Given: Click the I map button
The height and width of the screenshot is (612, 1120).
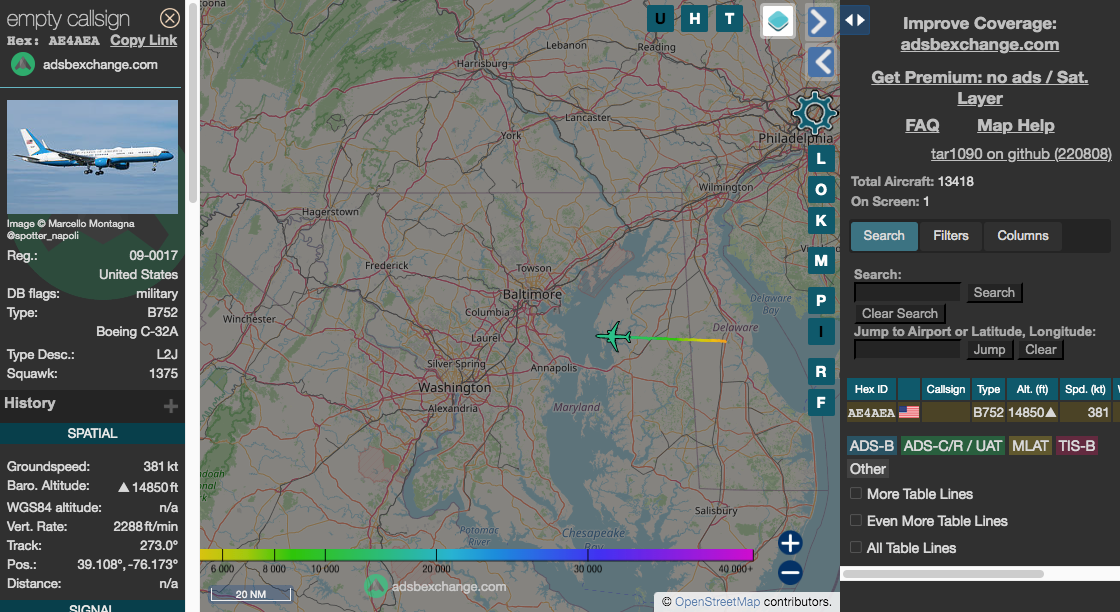Looking at the screenshot, I should tap(821, 331).
